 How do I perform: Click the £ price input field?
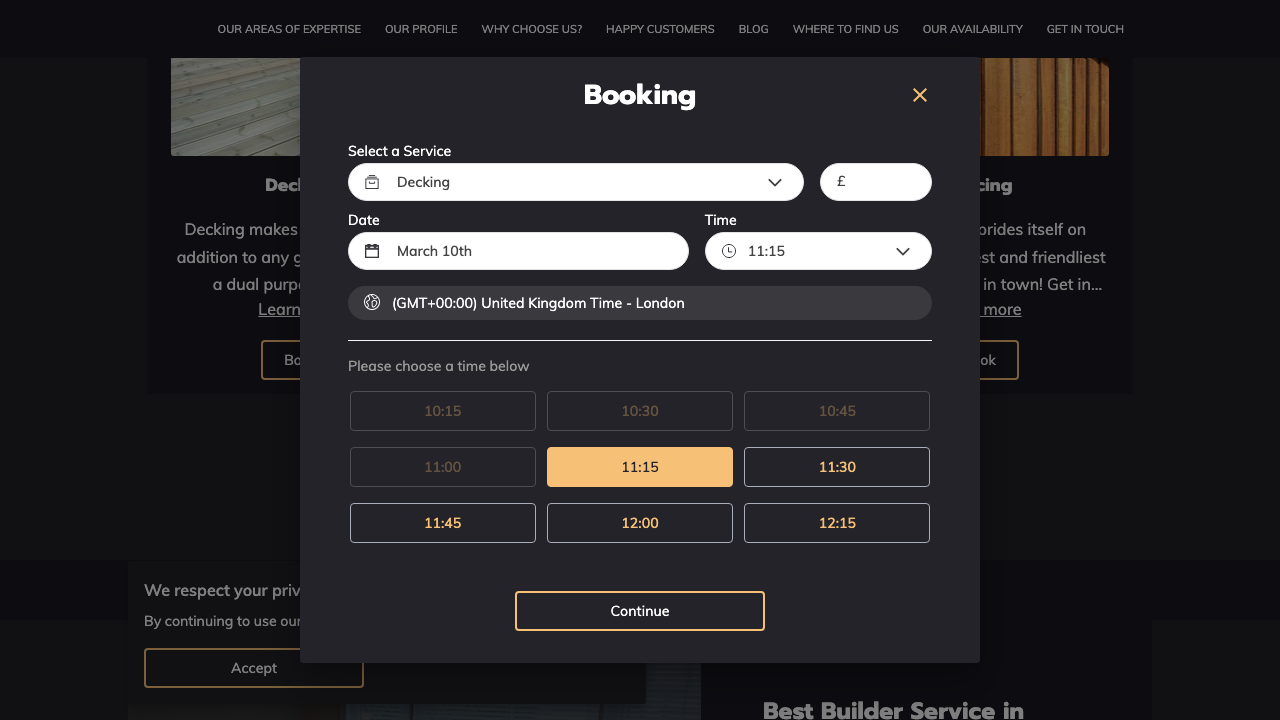(x=885, y=182)
